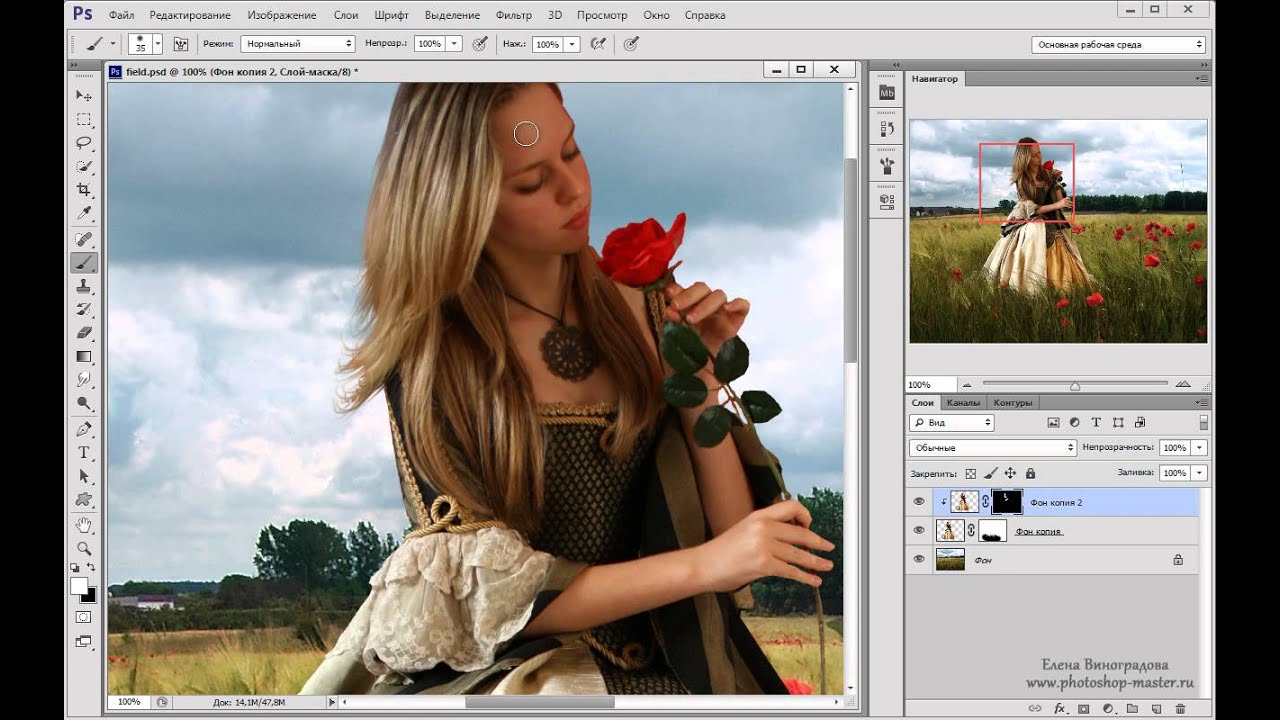Open the Наж. flow slider arrow
This screenshot has width=1280, height=720.
click(x=572, y=44)
